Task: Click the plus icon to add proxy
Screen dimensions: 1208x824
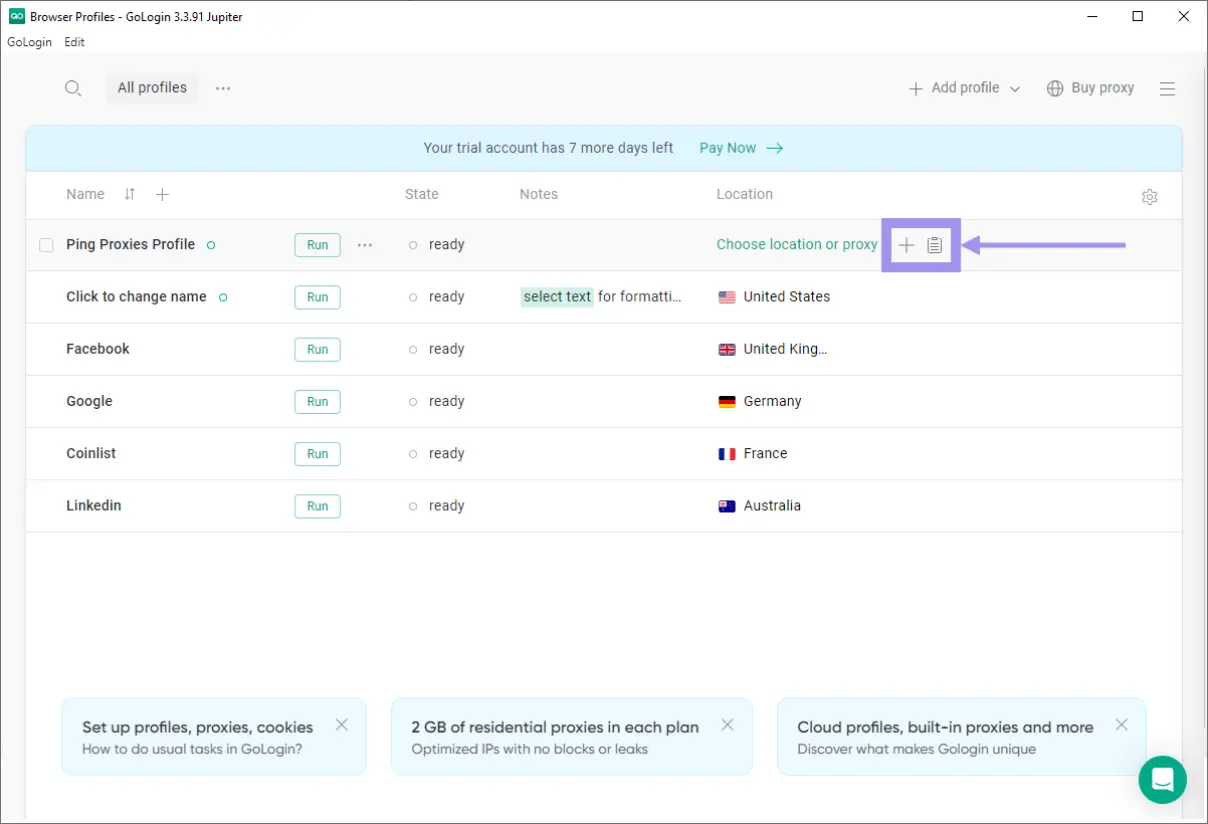Action: (x=906, y=245)
